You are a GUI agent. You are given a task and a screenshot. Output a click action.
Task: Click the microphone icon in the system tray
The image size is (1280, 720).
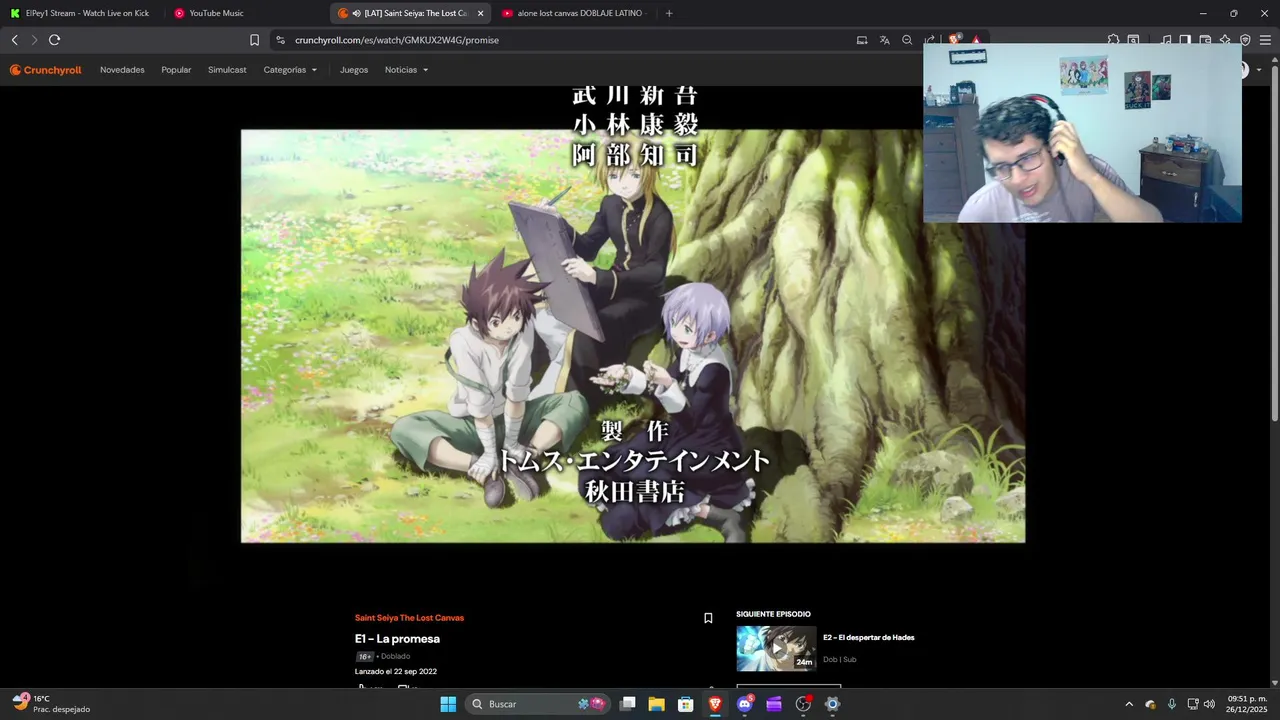[1171, 704]
